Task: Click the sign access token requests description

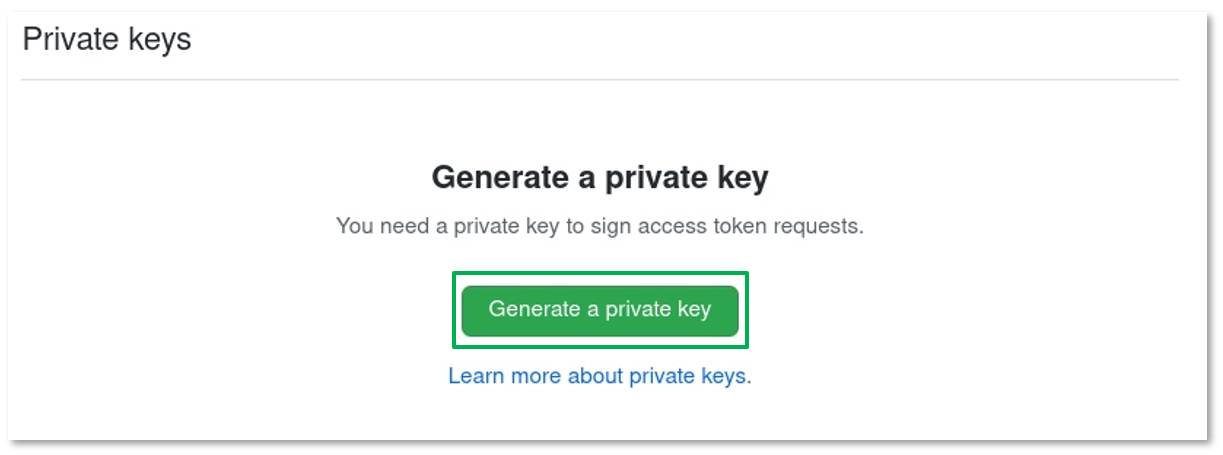Action: pos(599,226)
